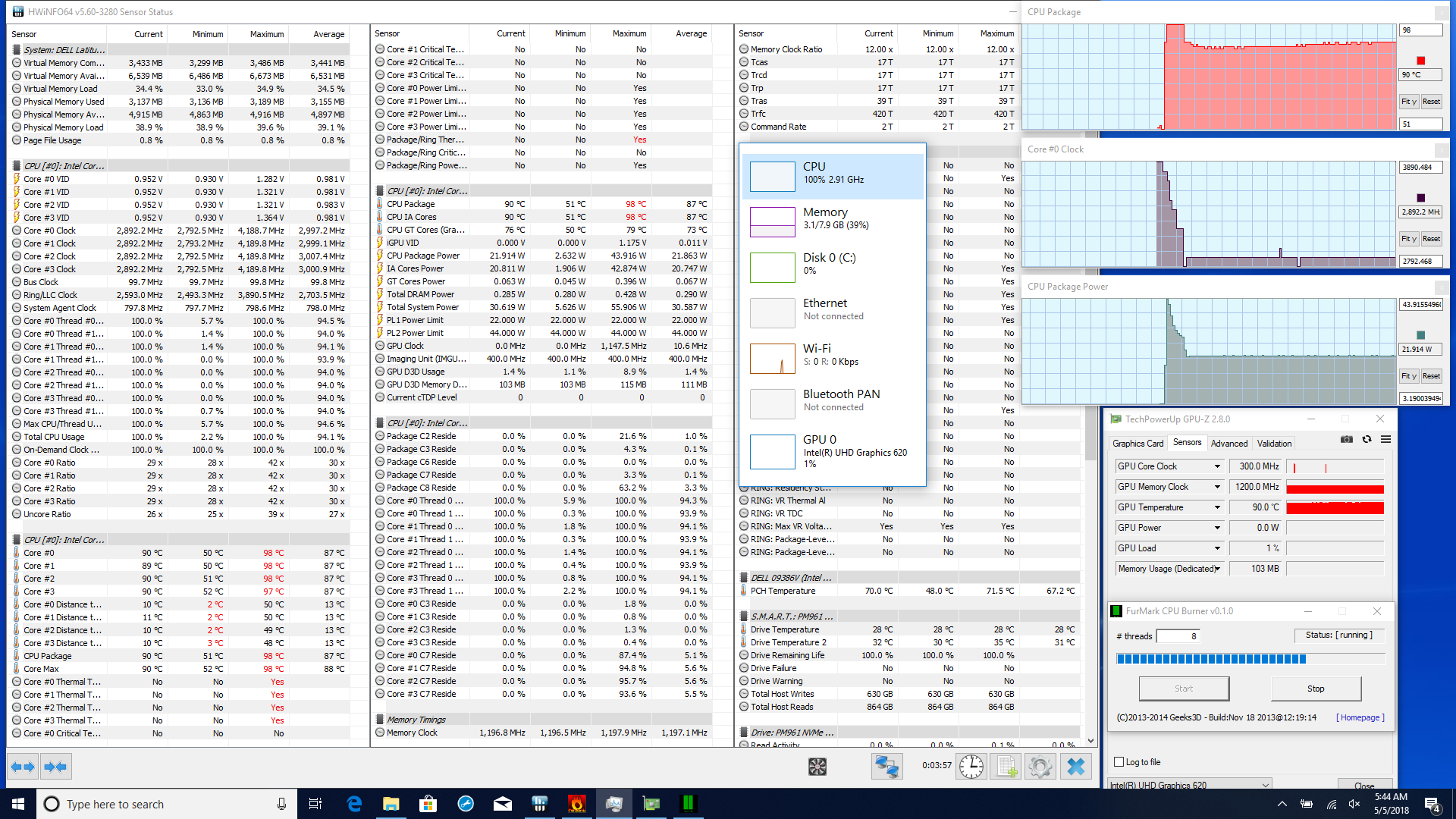Open the HWiNFO remote network connection icon
Screen dimensions: 1456x819
[886, 767]
